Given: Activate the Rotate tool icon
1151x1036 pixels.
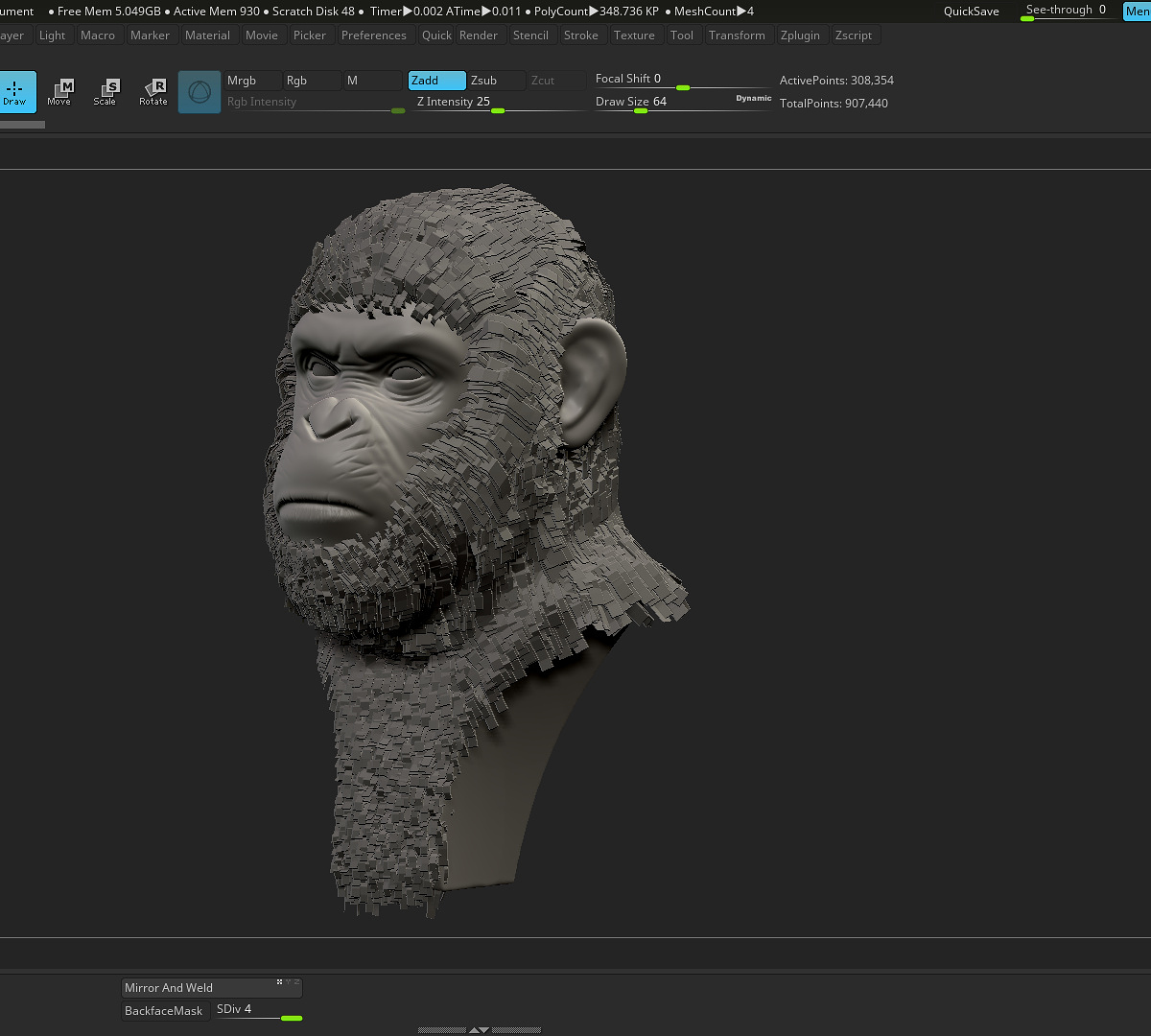Looking at the screenshot, I should tap(153, 92).
